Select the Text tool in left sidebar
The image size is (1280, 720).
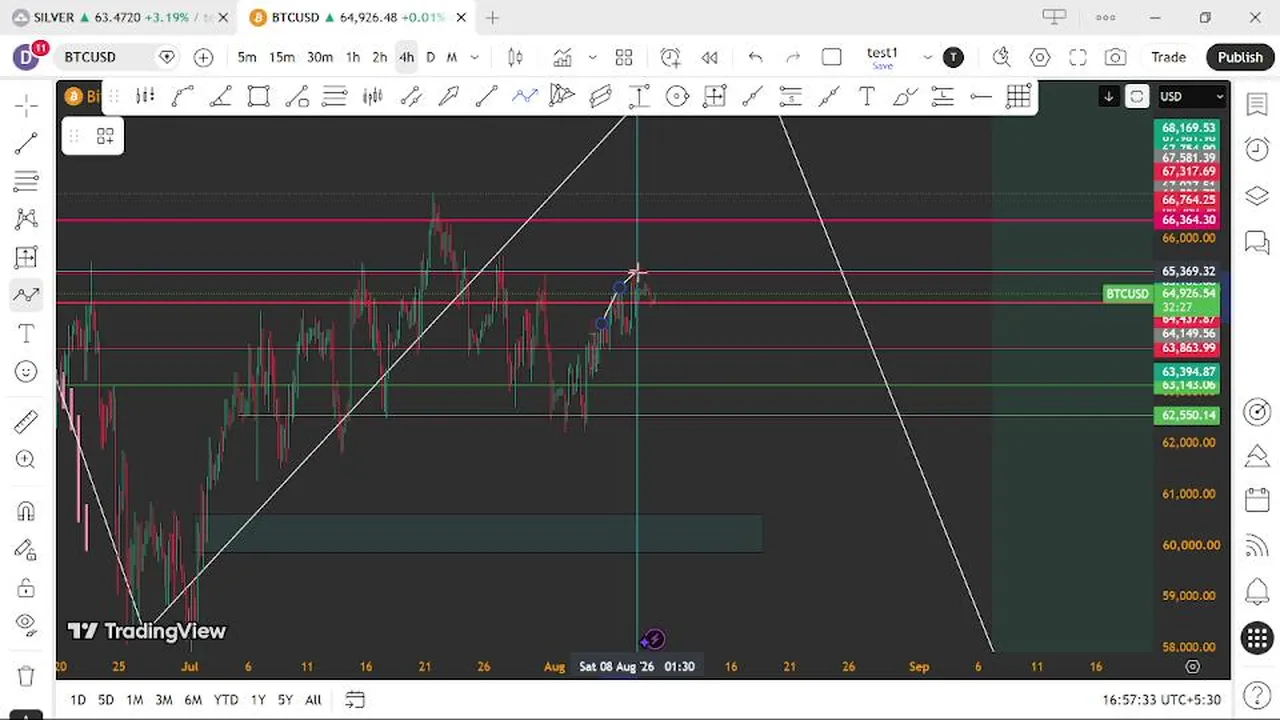[26, 333]
